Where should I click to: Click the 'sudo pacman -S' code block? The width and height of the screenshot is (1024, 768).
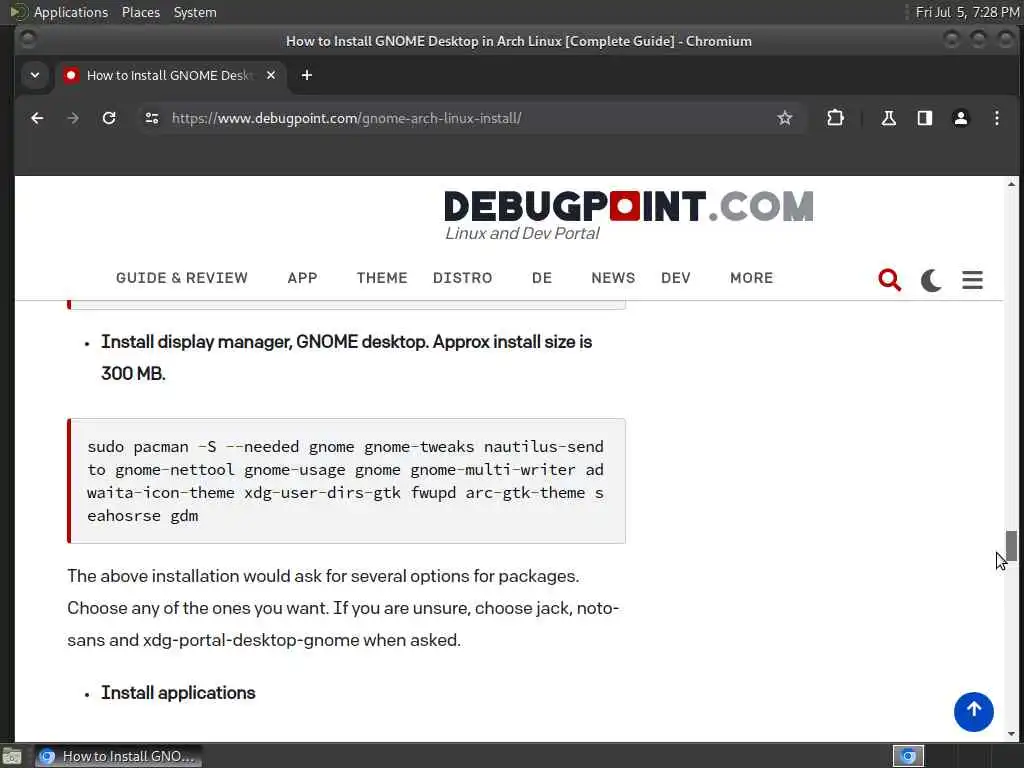pyautogui.click(x=346, y=481)
